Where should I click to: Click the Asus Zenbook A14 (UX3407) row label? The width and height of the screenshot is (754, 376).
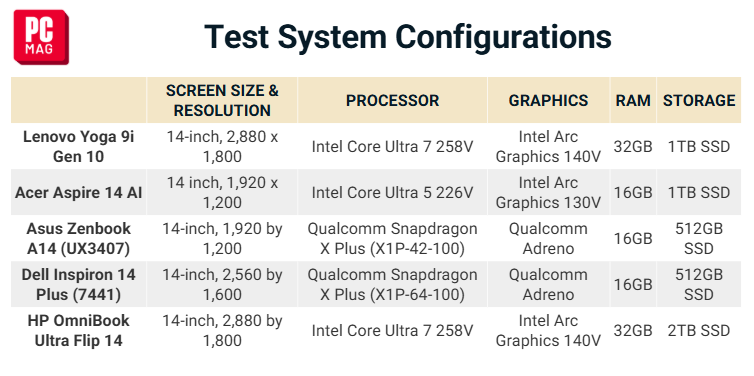pos(78,238)
